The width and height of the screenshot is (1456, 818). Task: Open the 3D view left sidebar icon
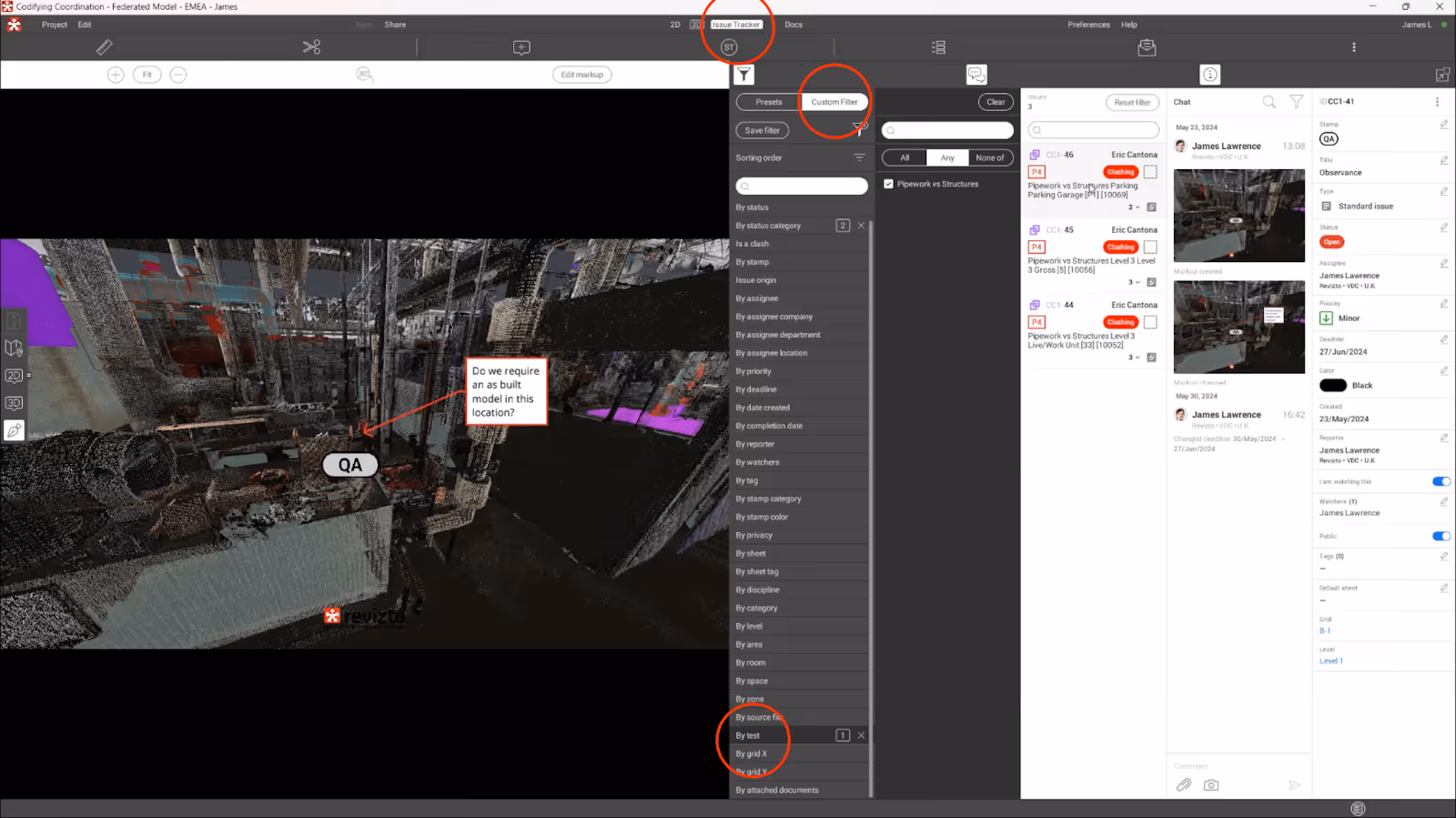[14, 403]
